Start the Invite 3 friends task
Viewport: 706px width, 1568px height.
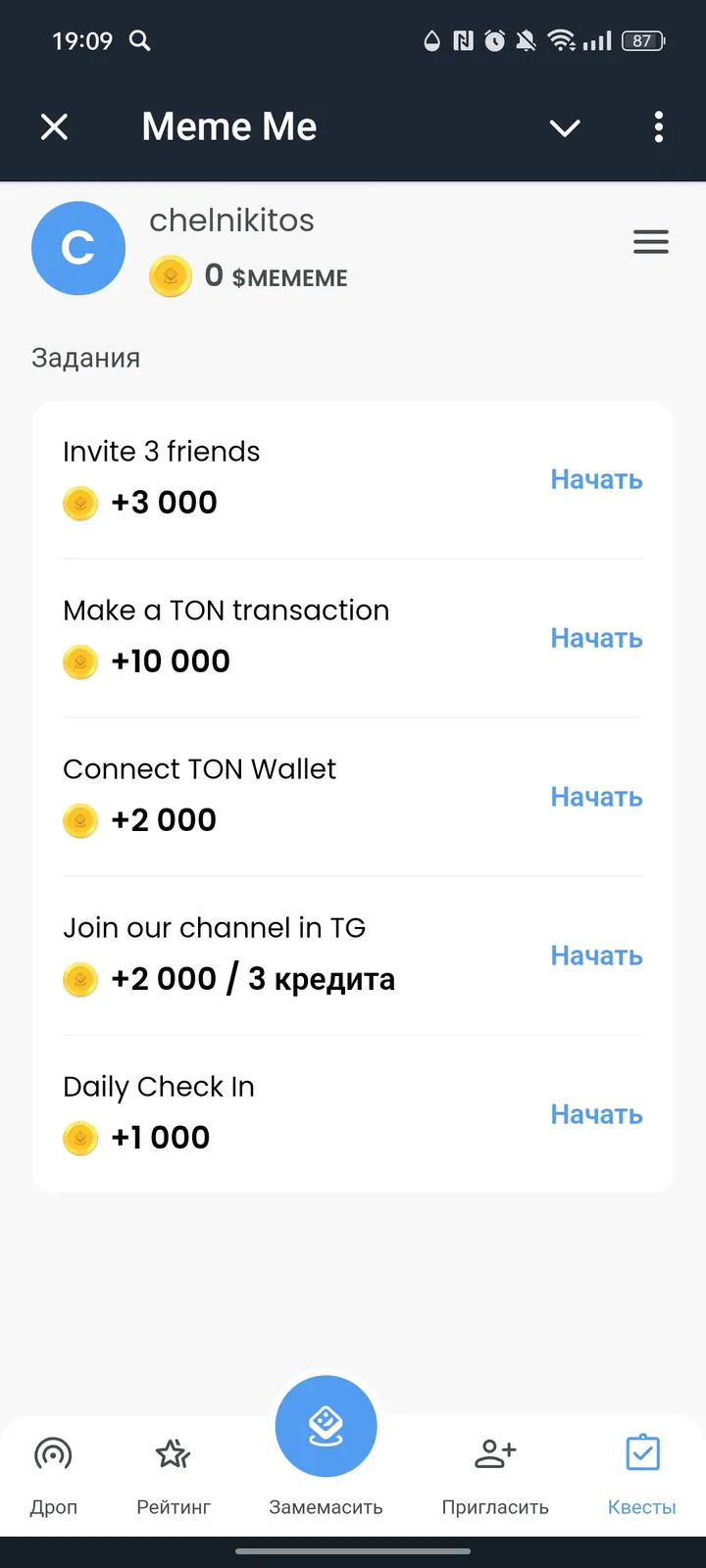click(x=596, y=479)
